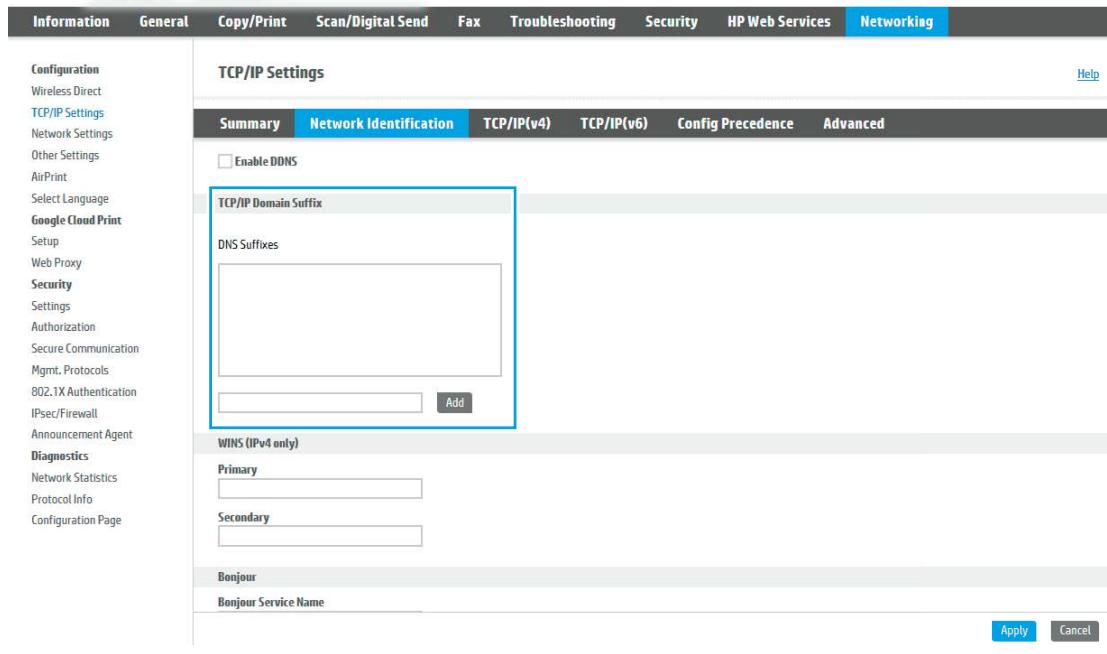
Task: Switch to Config Precedence sub-tab
Action: 735,124
